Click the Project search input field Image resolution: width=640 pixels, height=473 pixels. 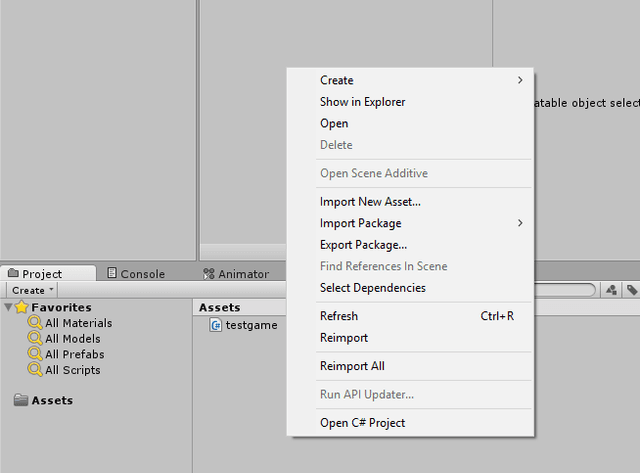570,290
